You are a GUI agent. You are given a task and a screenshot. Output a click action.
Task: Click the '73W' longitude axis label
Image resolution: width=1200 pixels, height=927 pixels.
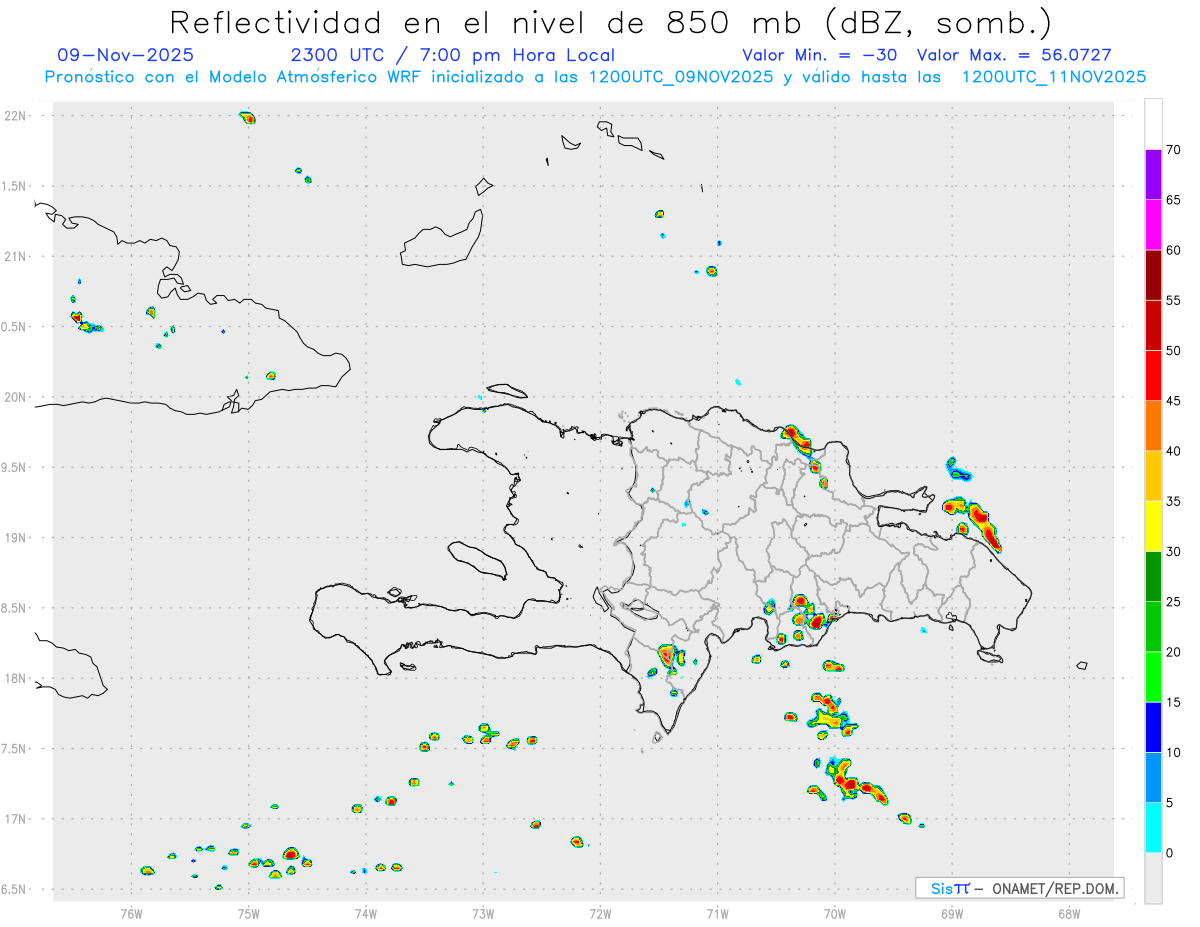point(483,912)
